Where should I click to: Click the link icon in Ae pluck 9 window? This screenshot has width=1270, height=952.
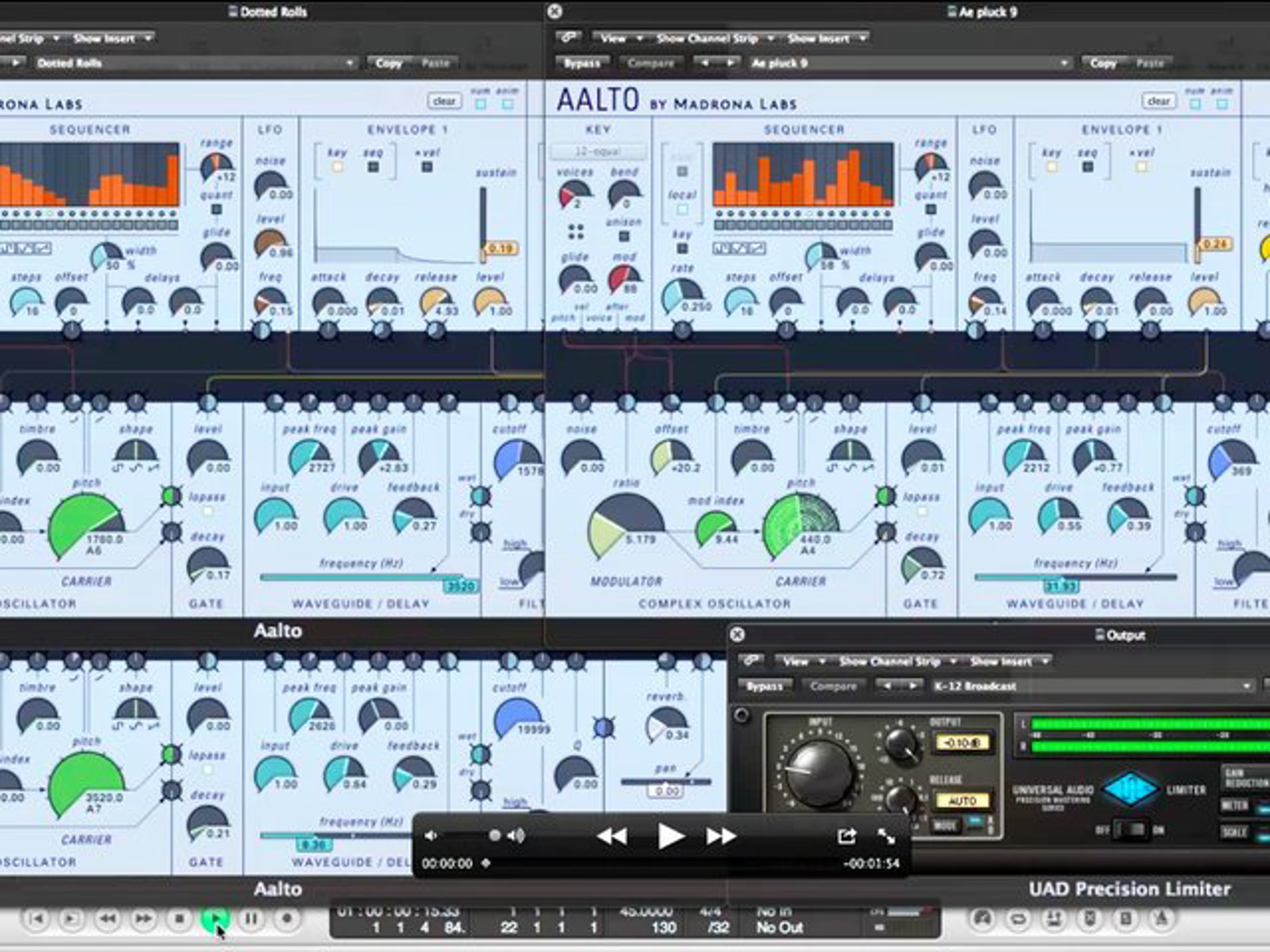coord(569,38)
